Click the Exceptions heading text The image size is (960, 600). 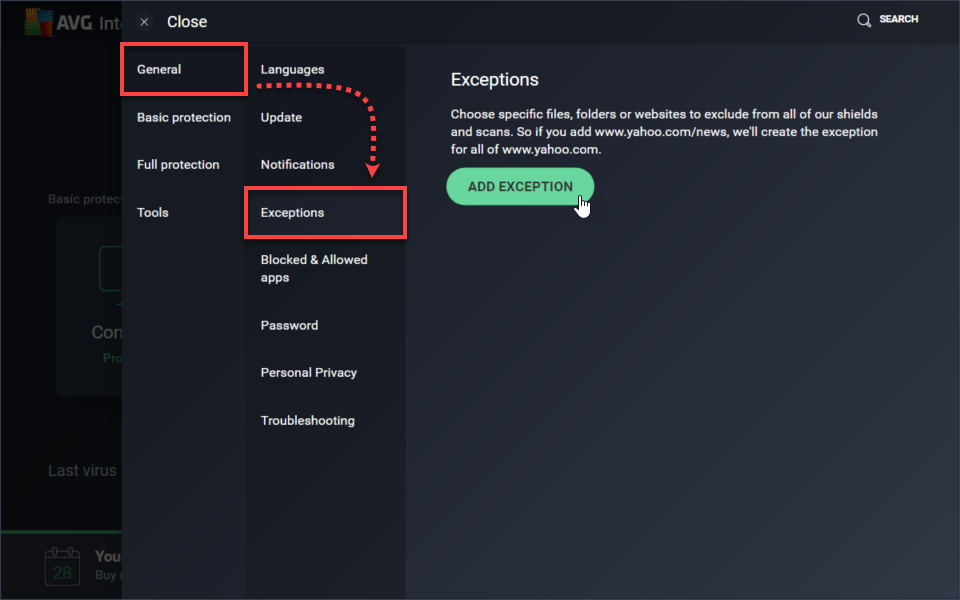click(495, 80)
